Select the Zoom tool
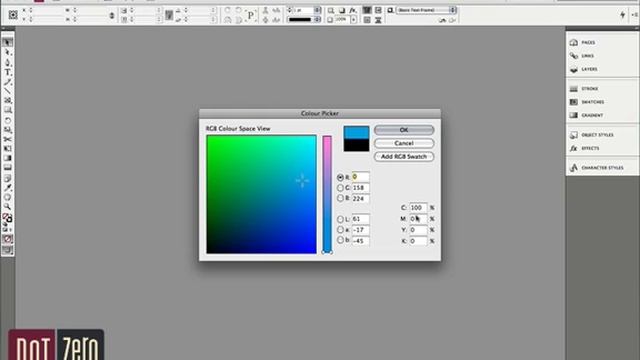This screenshot has height=360, width=640. point(7,207)
